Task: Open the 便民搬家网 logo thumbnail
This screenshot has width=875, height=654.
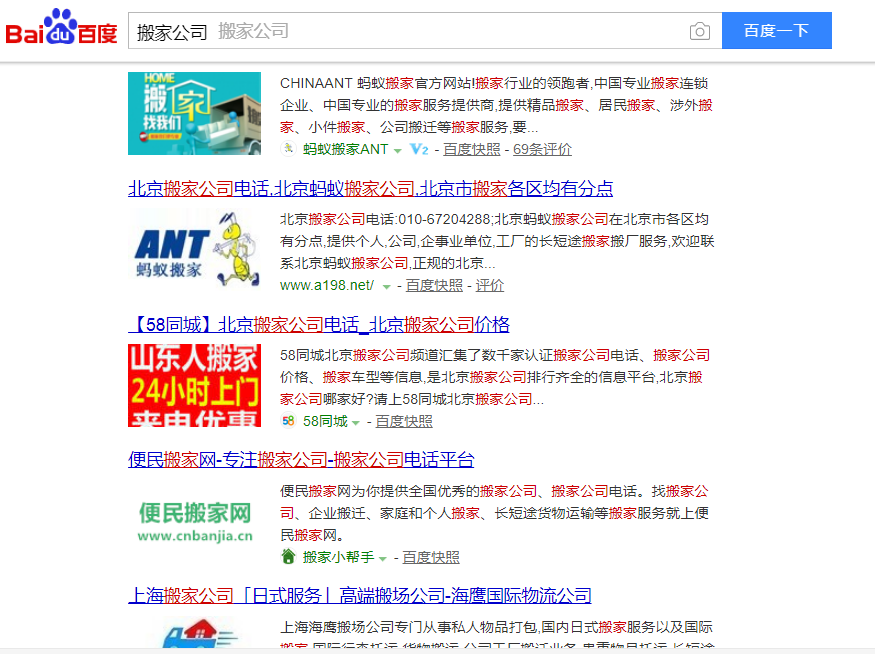Action: click(194, 521)
